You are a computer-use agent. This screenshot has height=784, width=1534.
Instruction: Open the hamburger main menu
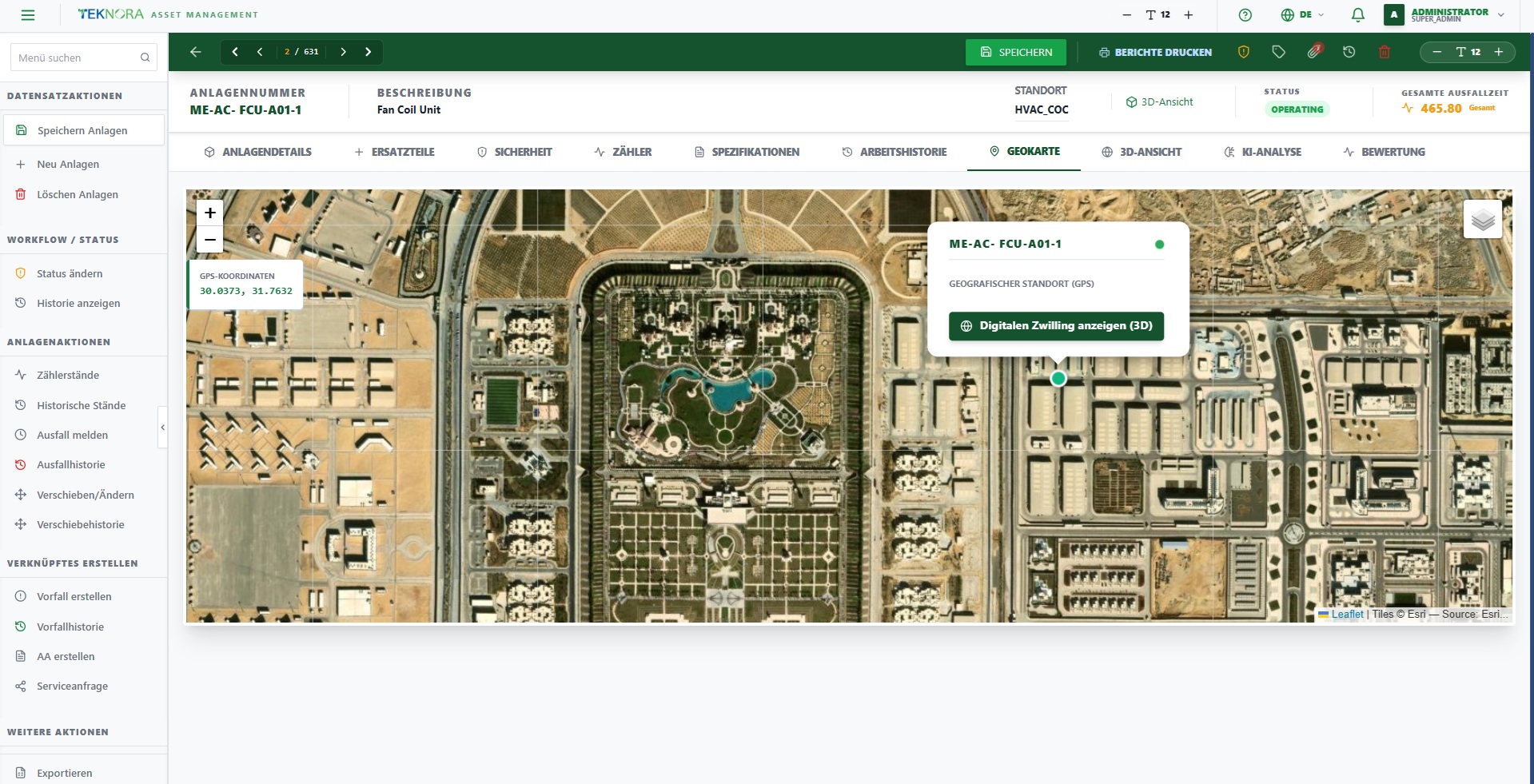(x=28, y=15)
